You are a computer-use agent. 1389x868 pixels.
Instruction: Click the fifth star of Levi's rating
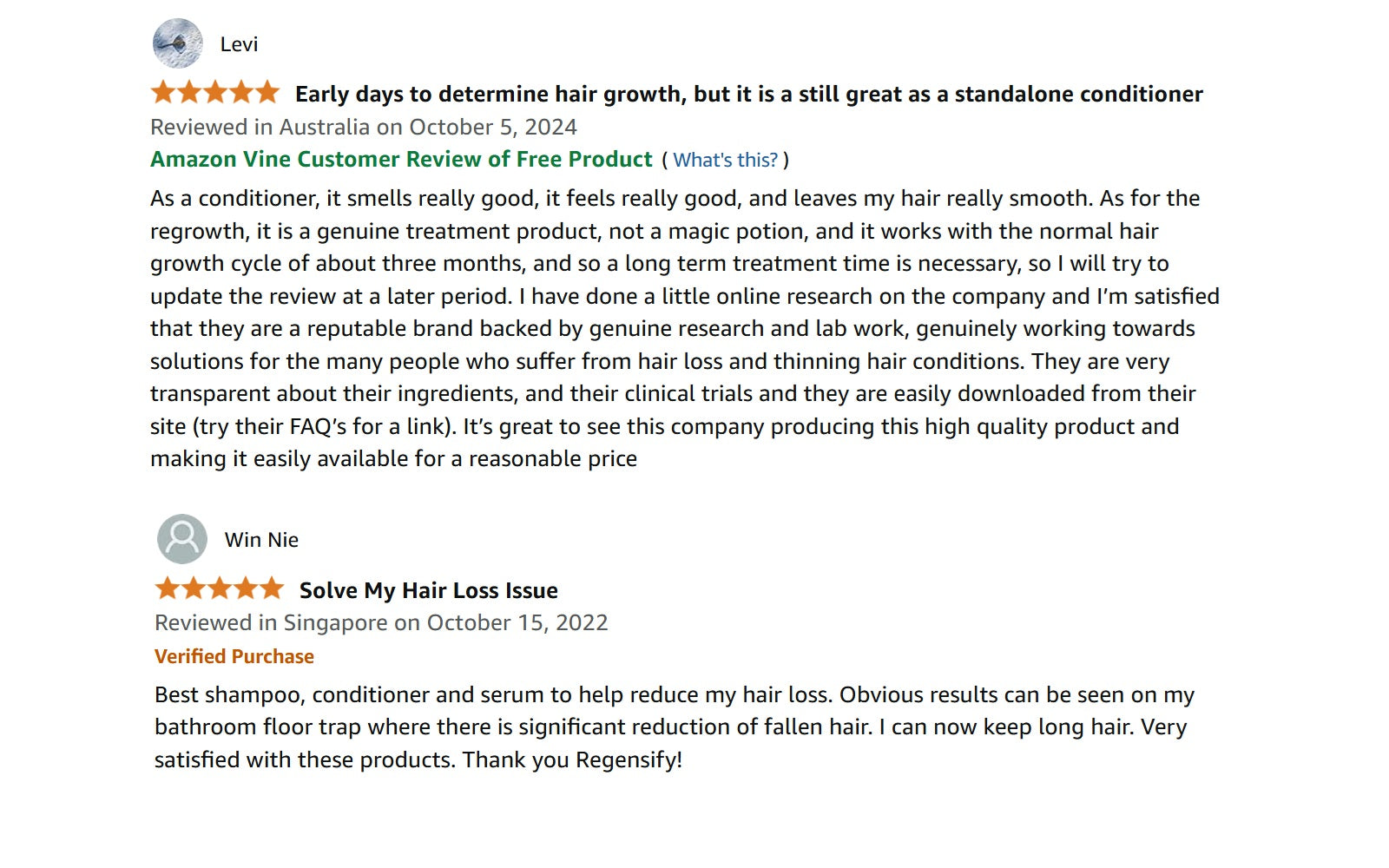click(x=267, y=92)
